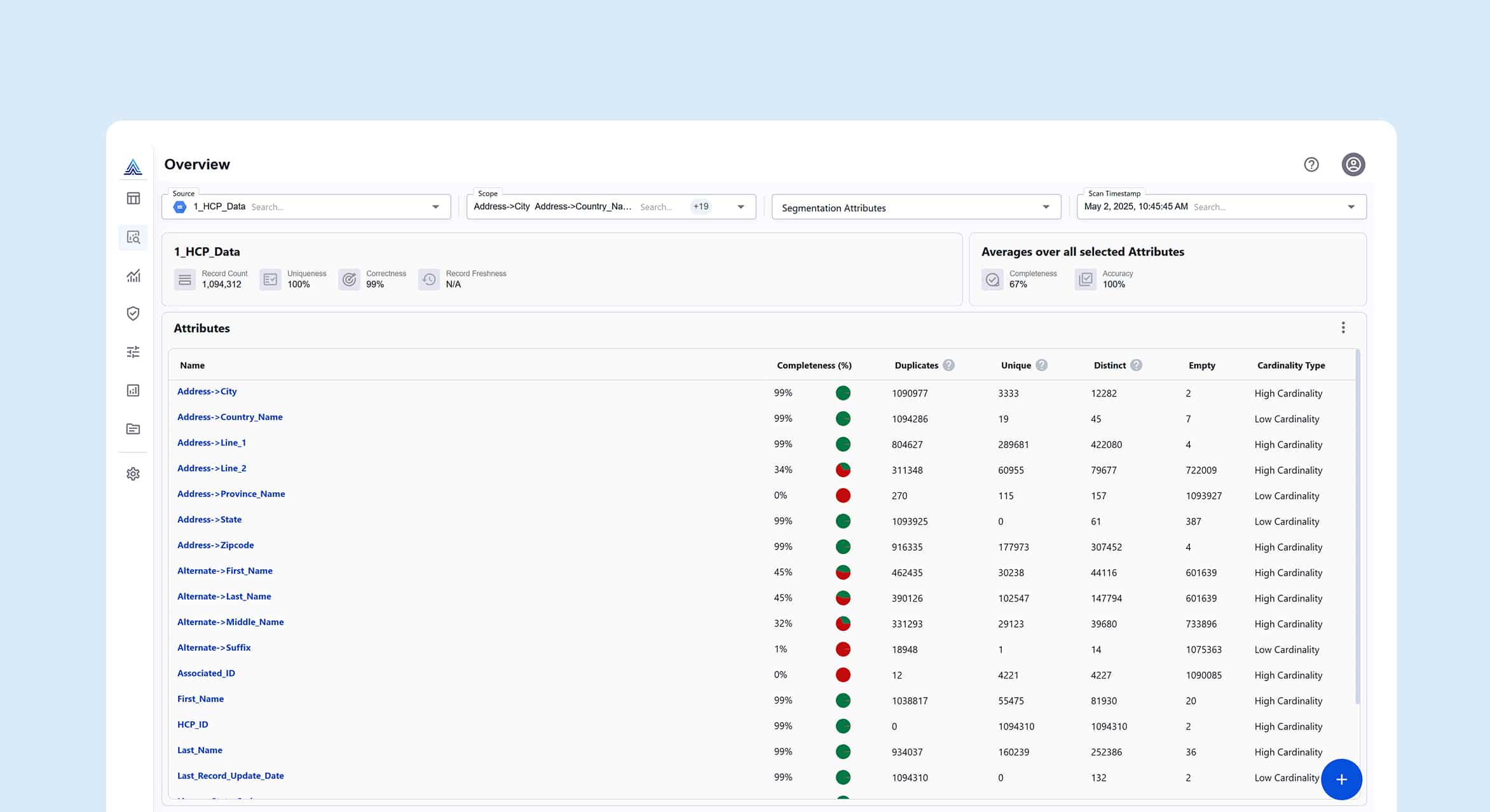The height and width of the screenshot is (812, 1490).
Task: Click the Uniqueness icon
Action: (270, 280)
